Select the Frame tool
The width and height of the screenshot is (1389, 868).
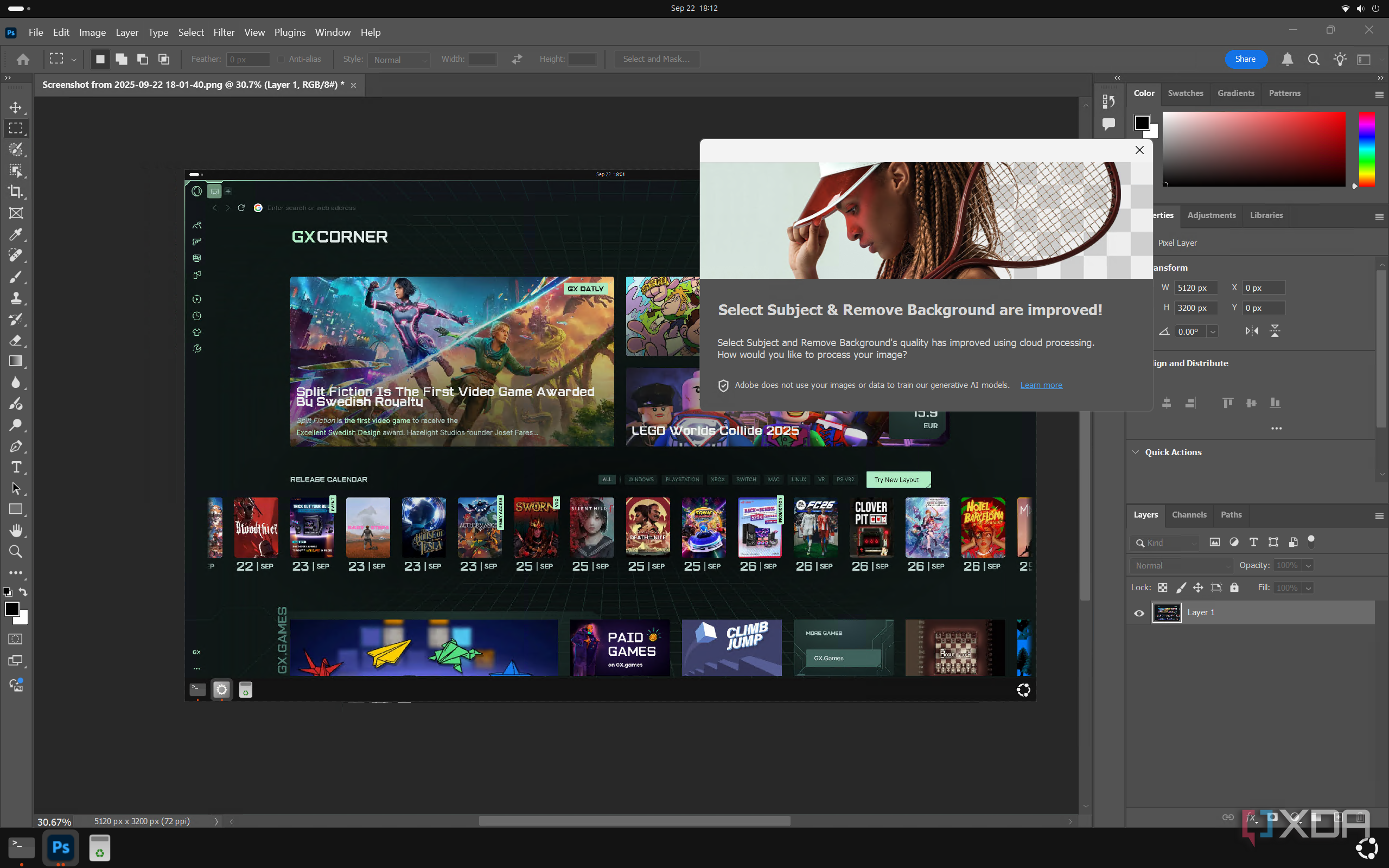tap(16, 213)
